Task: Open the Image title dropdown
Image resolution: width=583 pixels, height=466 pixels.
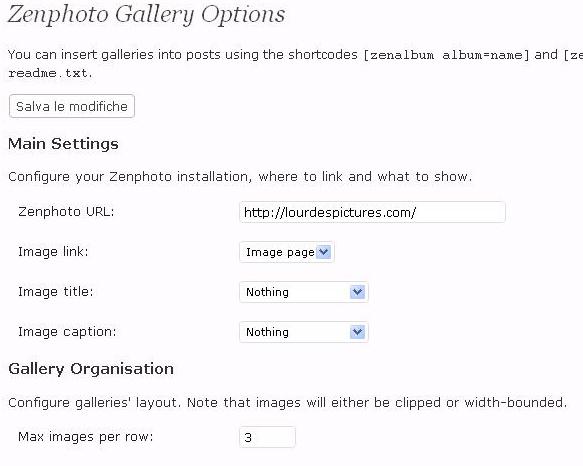Action: pyautogui.click(x=303, y=292)
